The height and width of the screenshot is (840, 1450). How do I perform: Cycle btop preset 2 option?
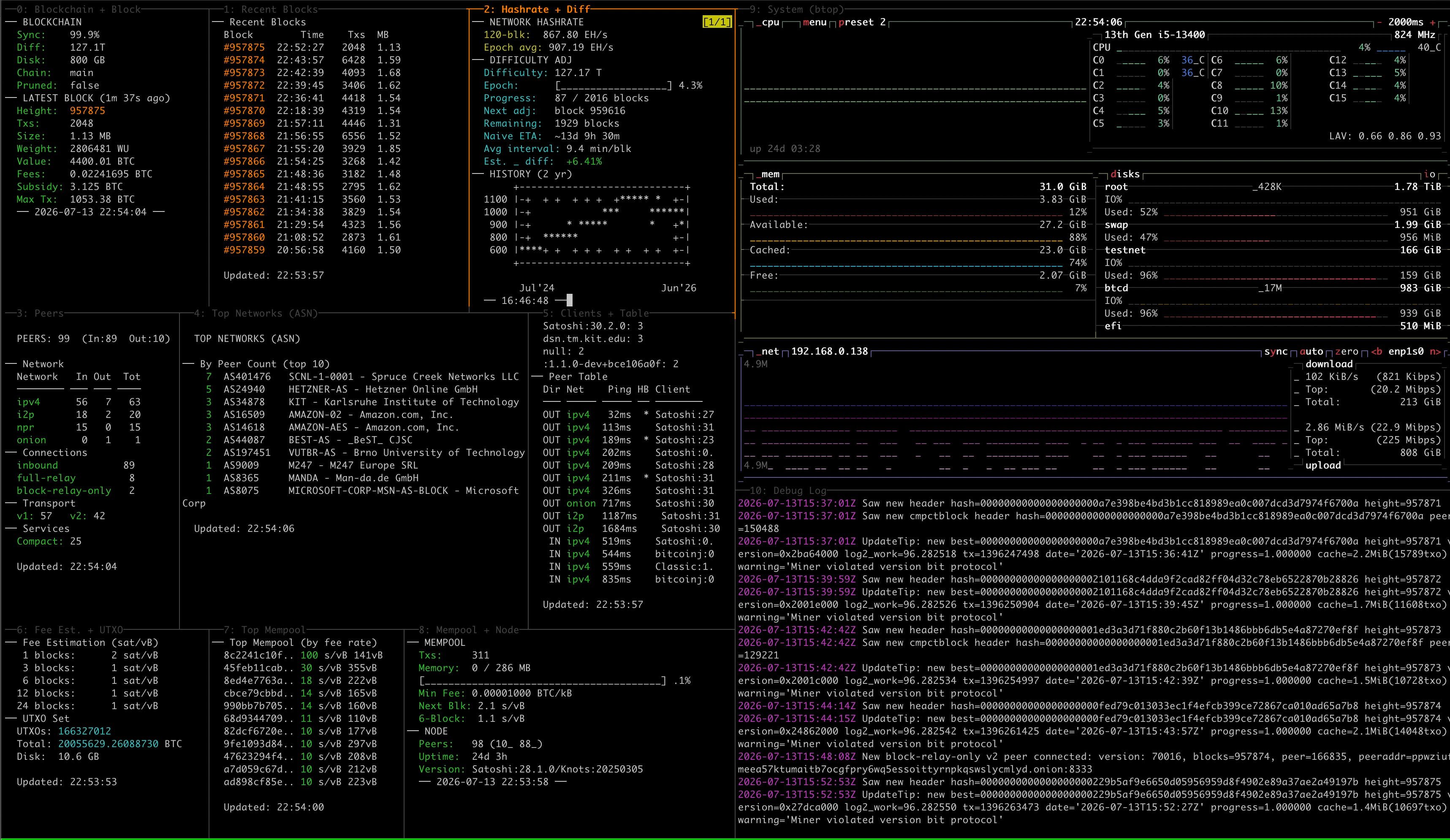pos(861,22)
